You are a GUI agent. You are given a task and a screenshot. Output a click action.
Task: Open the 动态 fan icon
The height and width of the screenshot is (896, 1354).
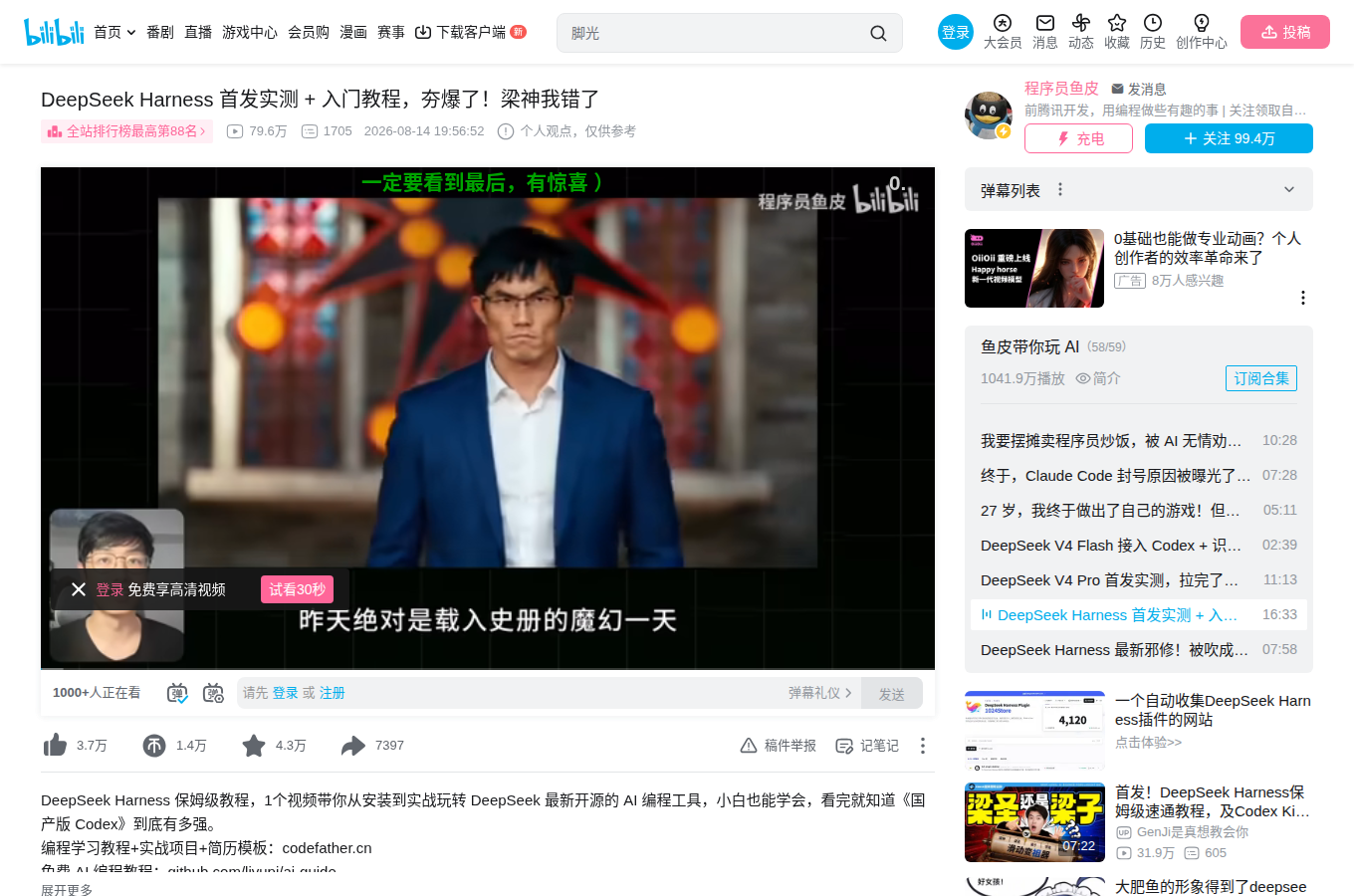pos(1081,23)
